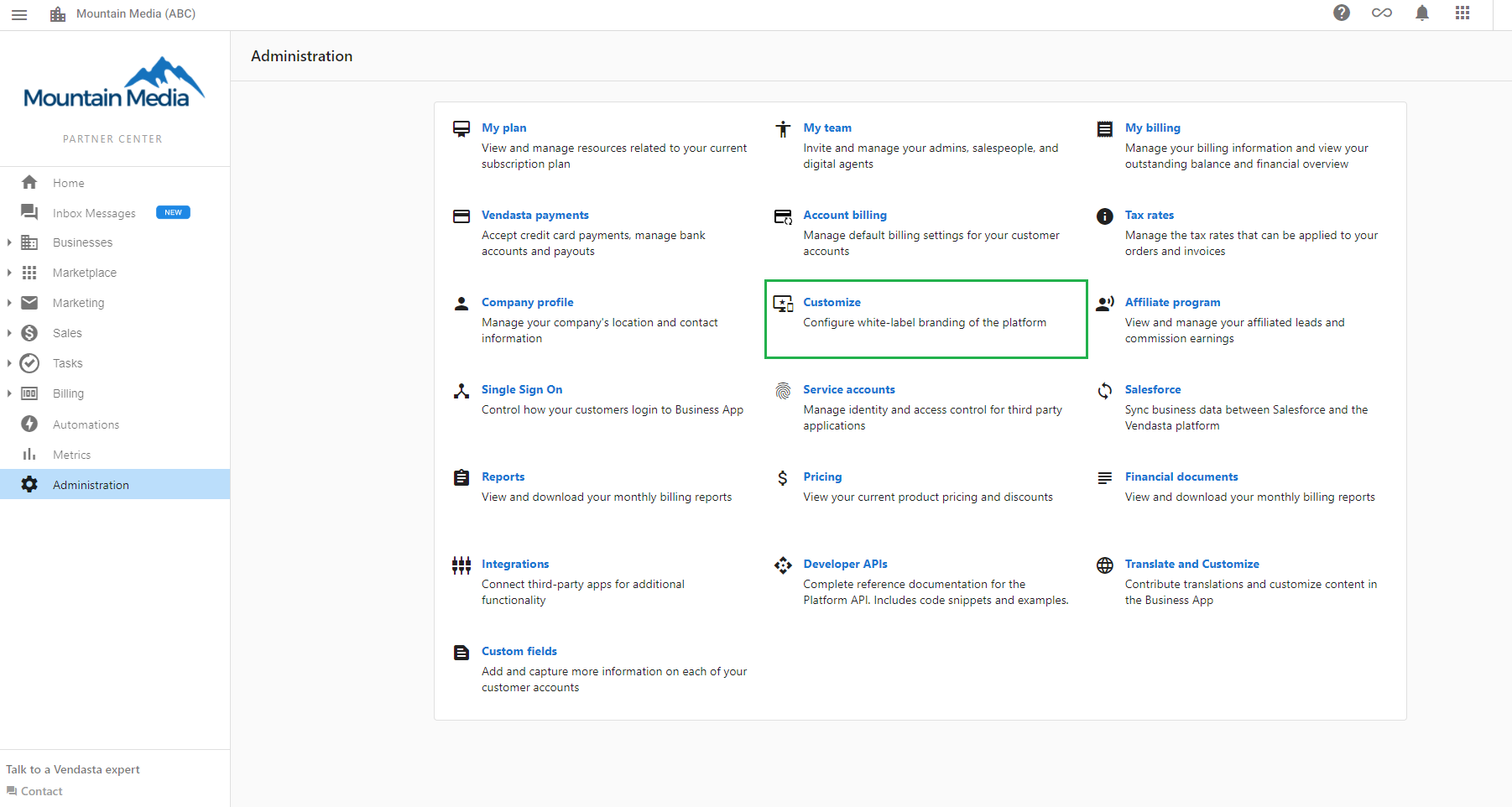Open the My team link

coord(827,128)
